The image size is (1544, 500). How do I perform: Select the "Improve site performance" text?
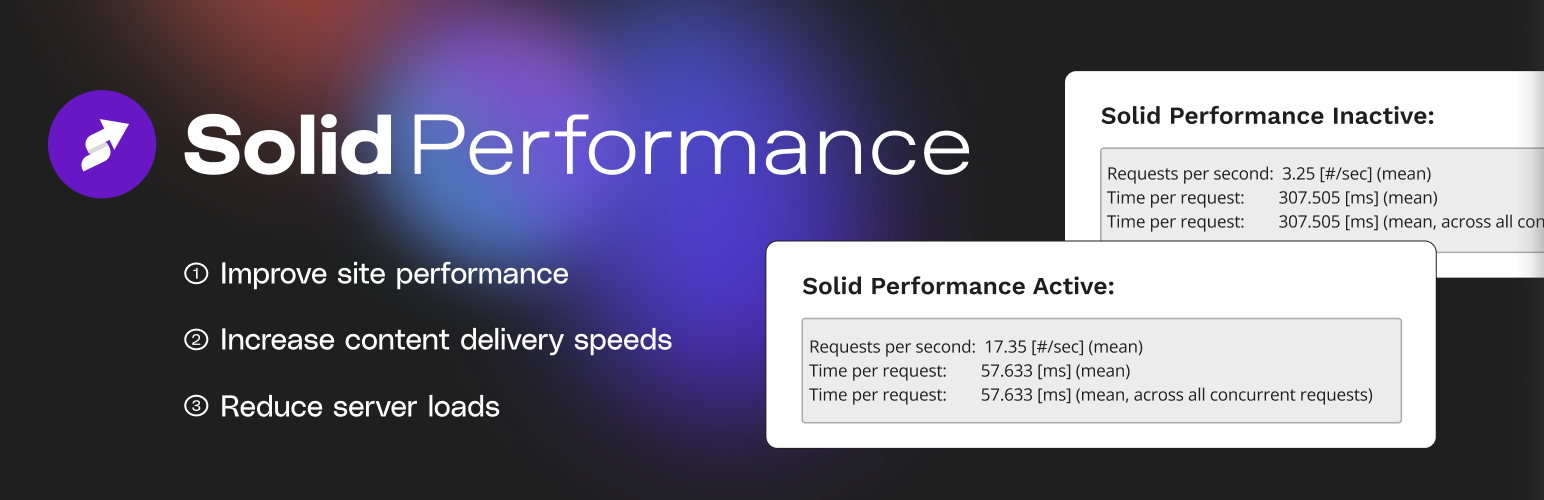(394, 274)
